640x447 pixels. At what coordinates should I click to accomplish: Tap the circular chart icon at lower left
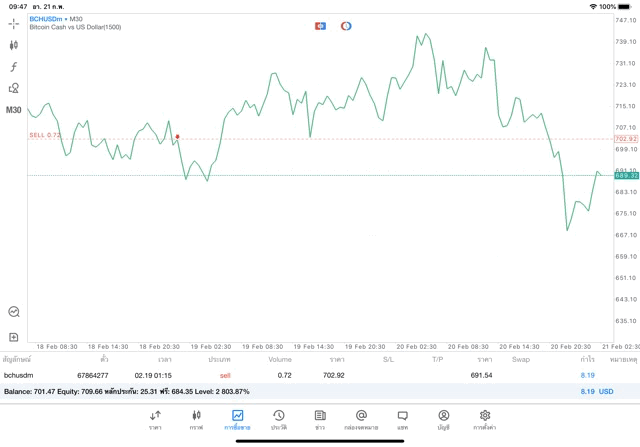pos(14,312)
